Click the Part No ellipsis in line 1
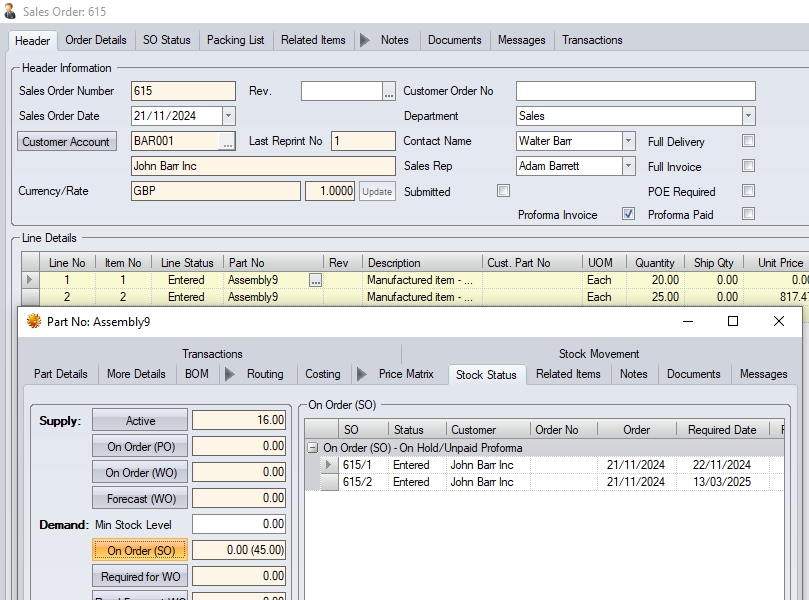 (x=315, y=281)
